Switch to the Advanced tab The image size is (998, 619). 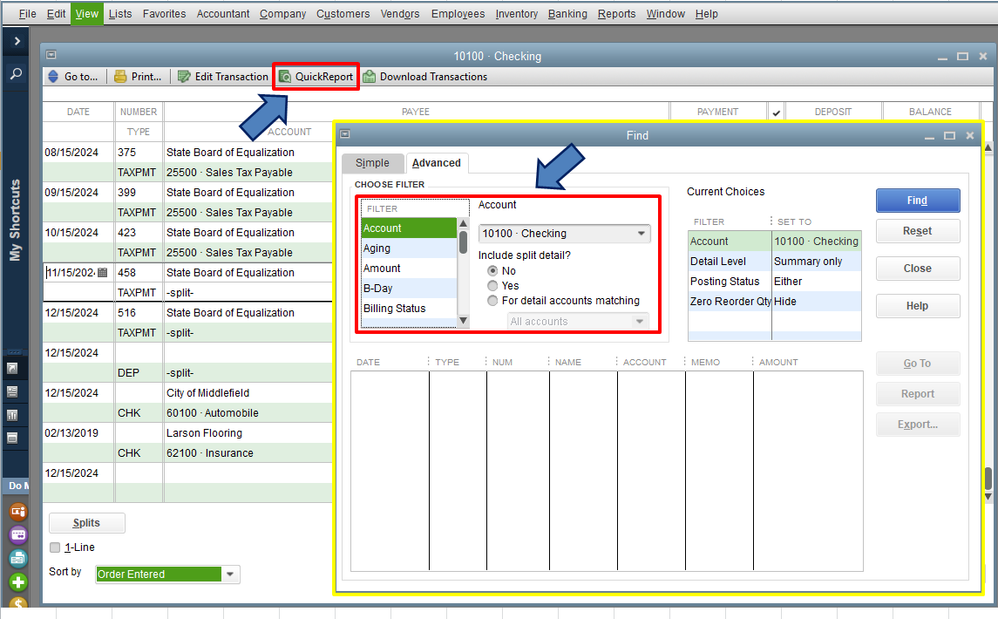click(437, 163)
